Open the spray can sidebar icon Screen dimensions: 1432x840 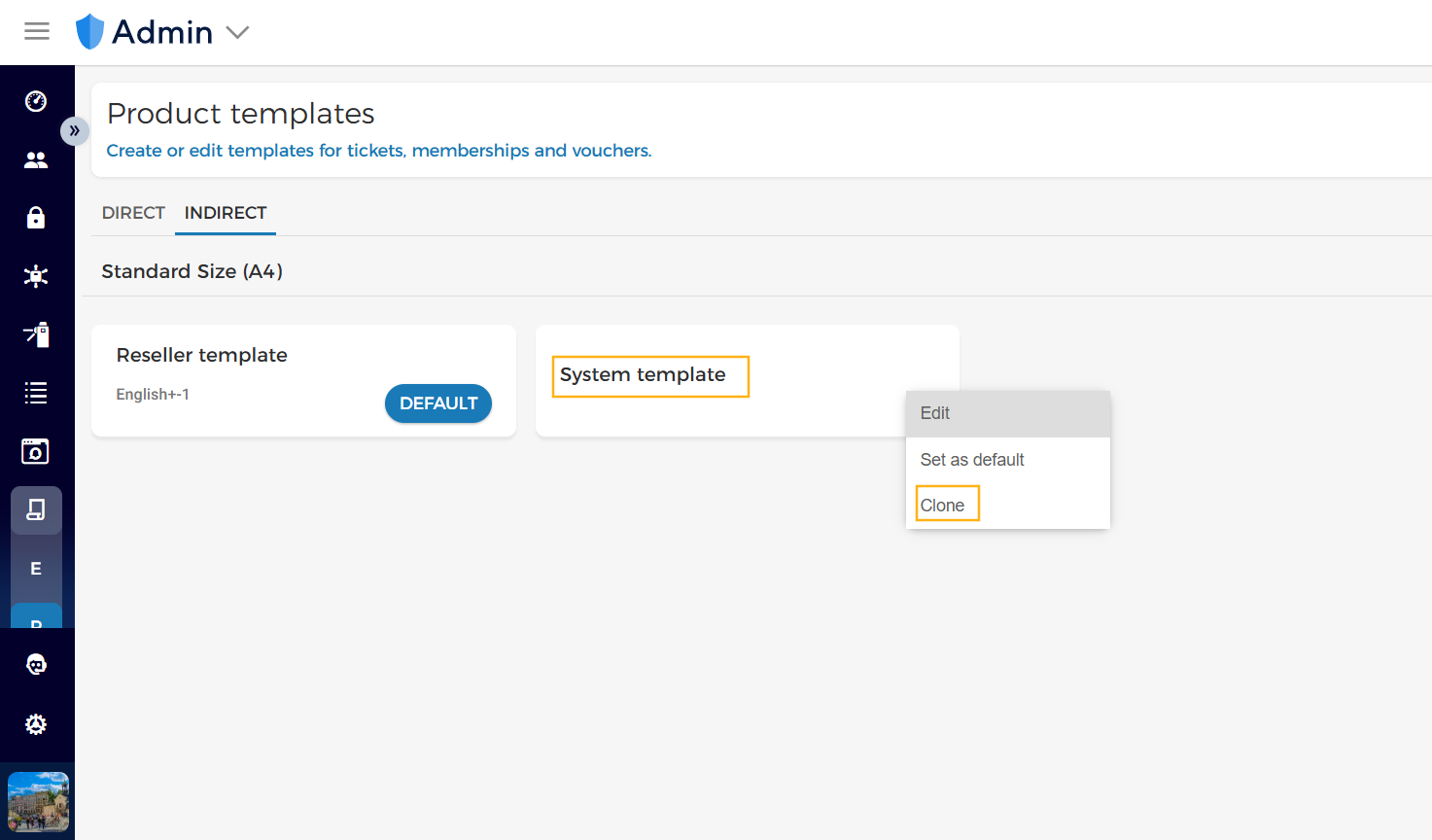tap(36, 334)
